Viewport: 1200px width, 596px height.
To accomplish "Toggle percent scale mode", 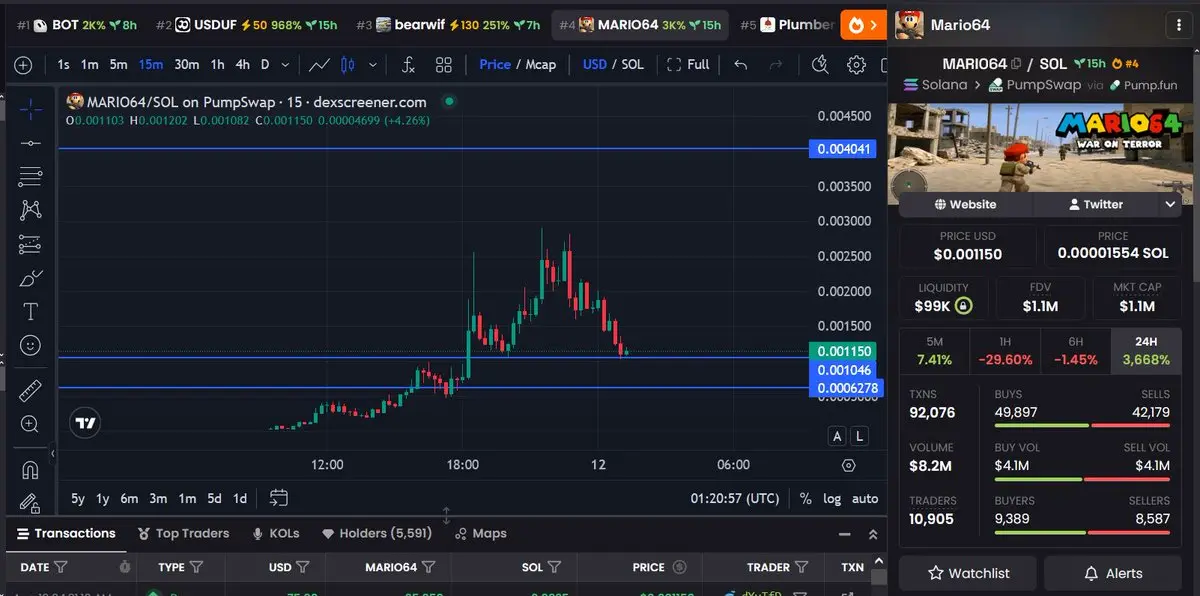I will [805, 498].
